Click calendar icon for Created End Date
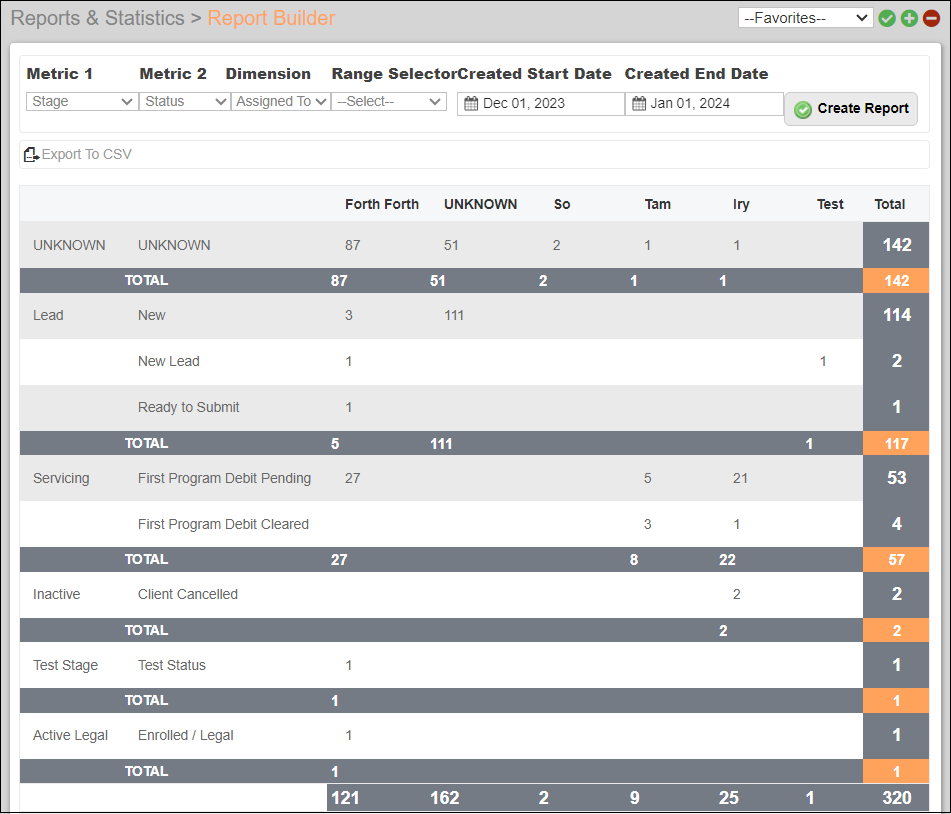Image resolution: width=951 pixels, height=814 pixels. pyautogui.click(x=639, y=104)
